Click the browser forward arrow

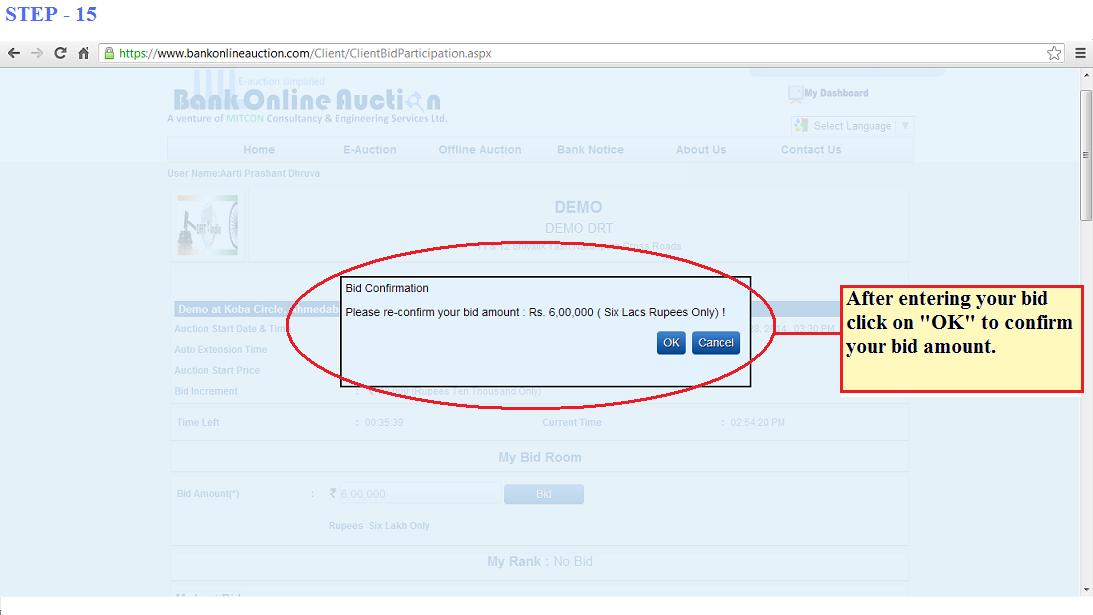36,53
